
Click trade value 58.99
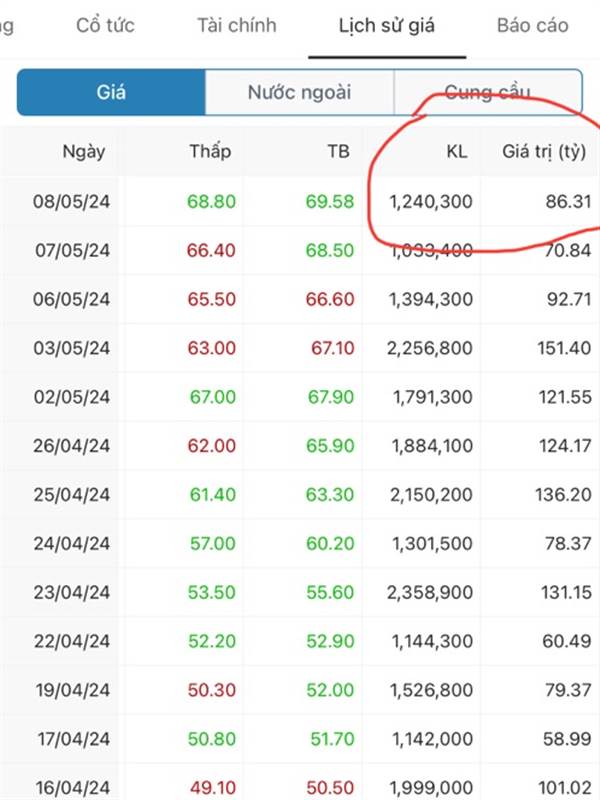click(x=567, y=739)
